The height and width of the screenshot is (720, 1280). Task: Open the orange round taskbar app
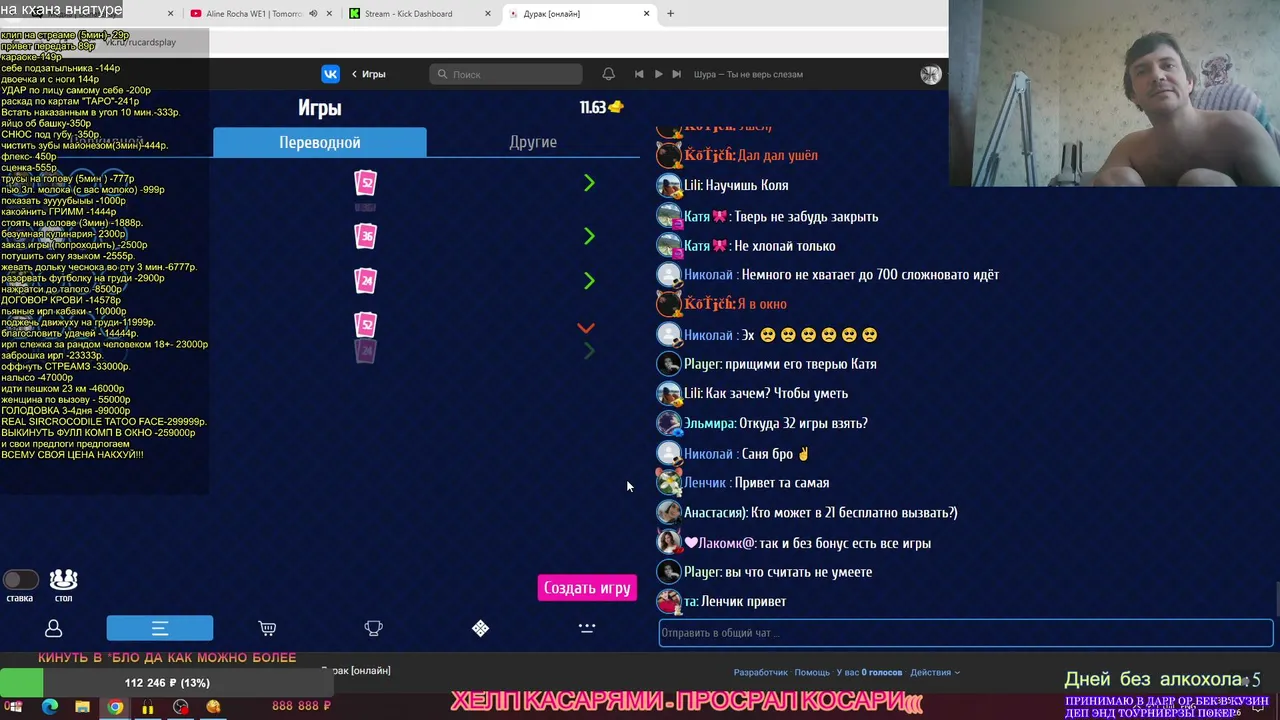(213, 707)
